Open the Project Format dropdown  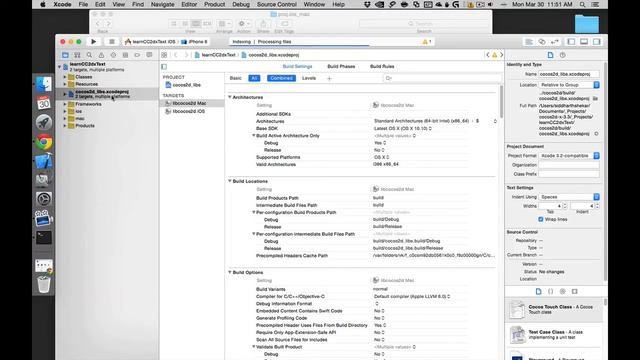pyautogui.click(x=569, y=156)
